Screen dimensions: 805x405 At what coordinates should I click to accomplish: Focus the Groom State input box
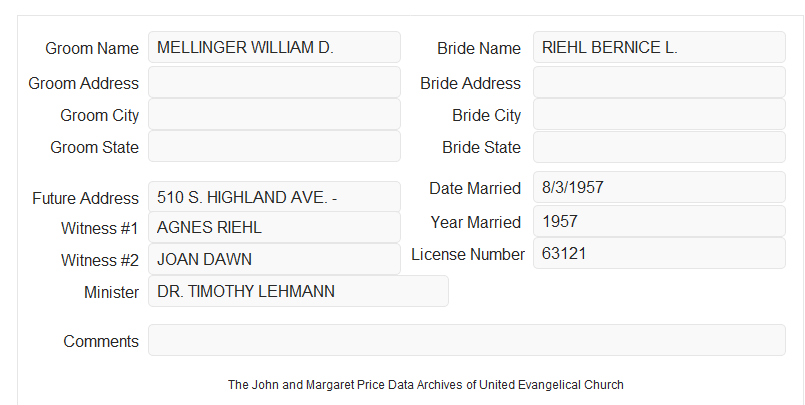(x=274, y=146)
